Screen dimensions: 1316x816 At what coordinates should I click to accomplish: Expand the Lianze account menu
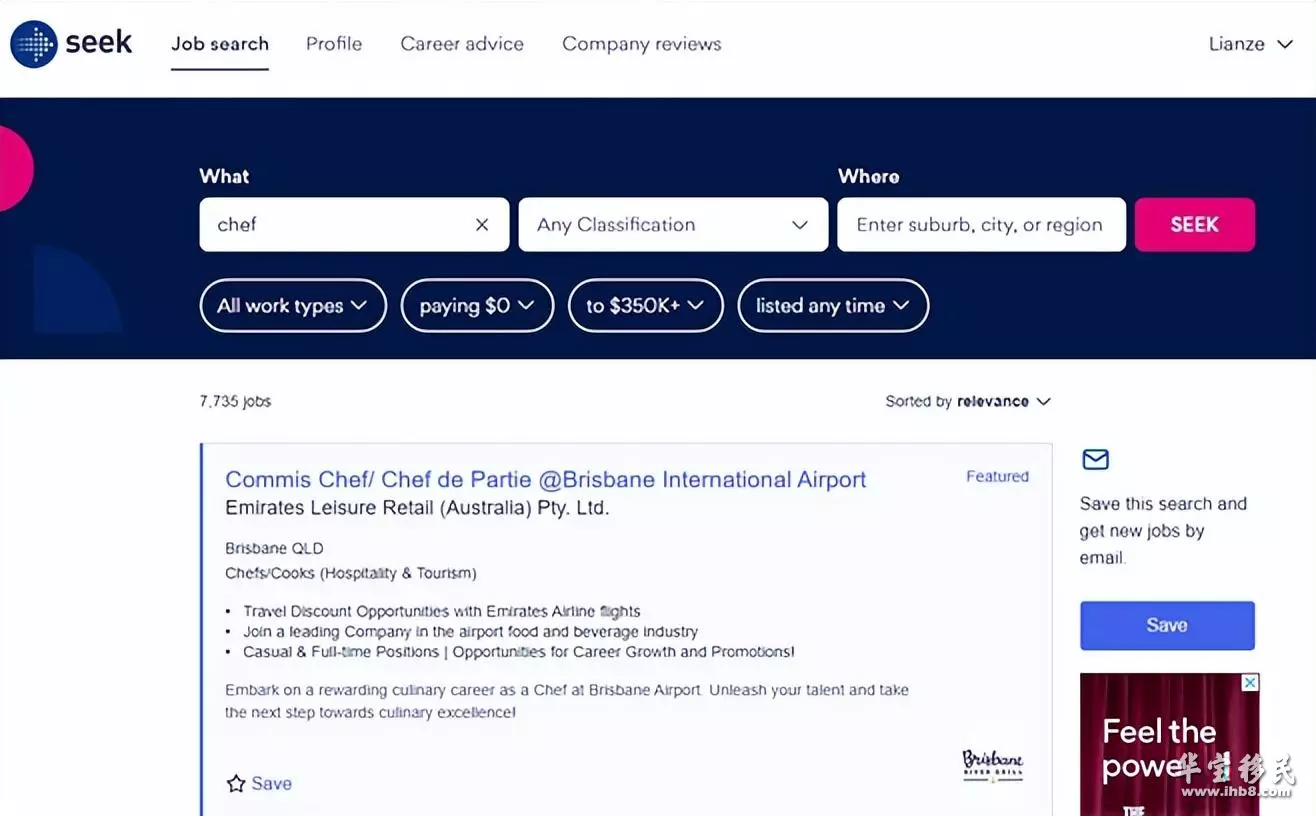(1250, 44)
